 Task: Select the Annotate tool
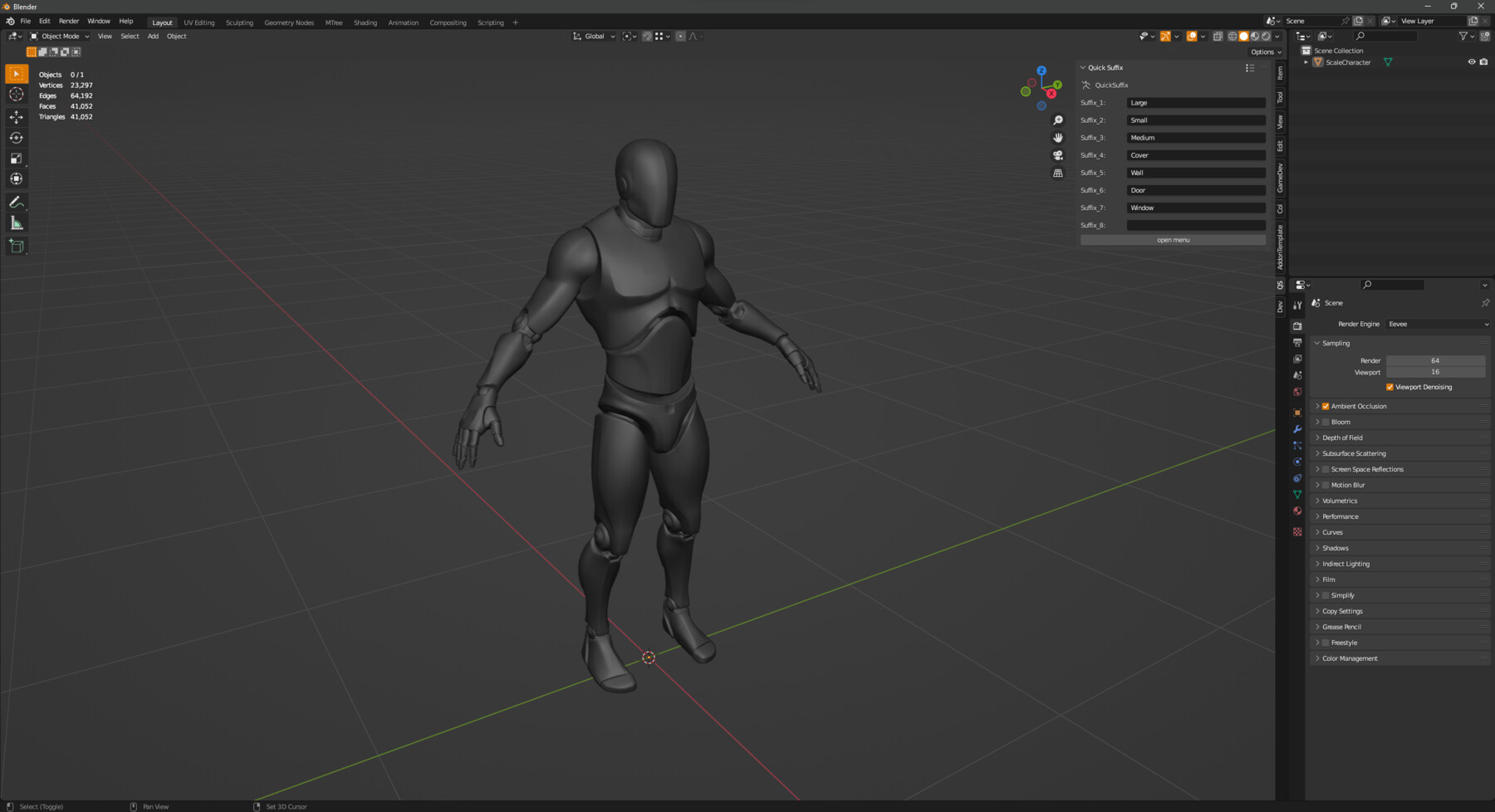(17, 202)
